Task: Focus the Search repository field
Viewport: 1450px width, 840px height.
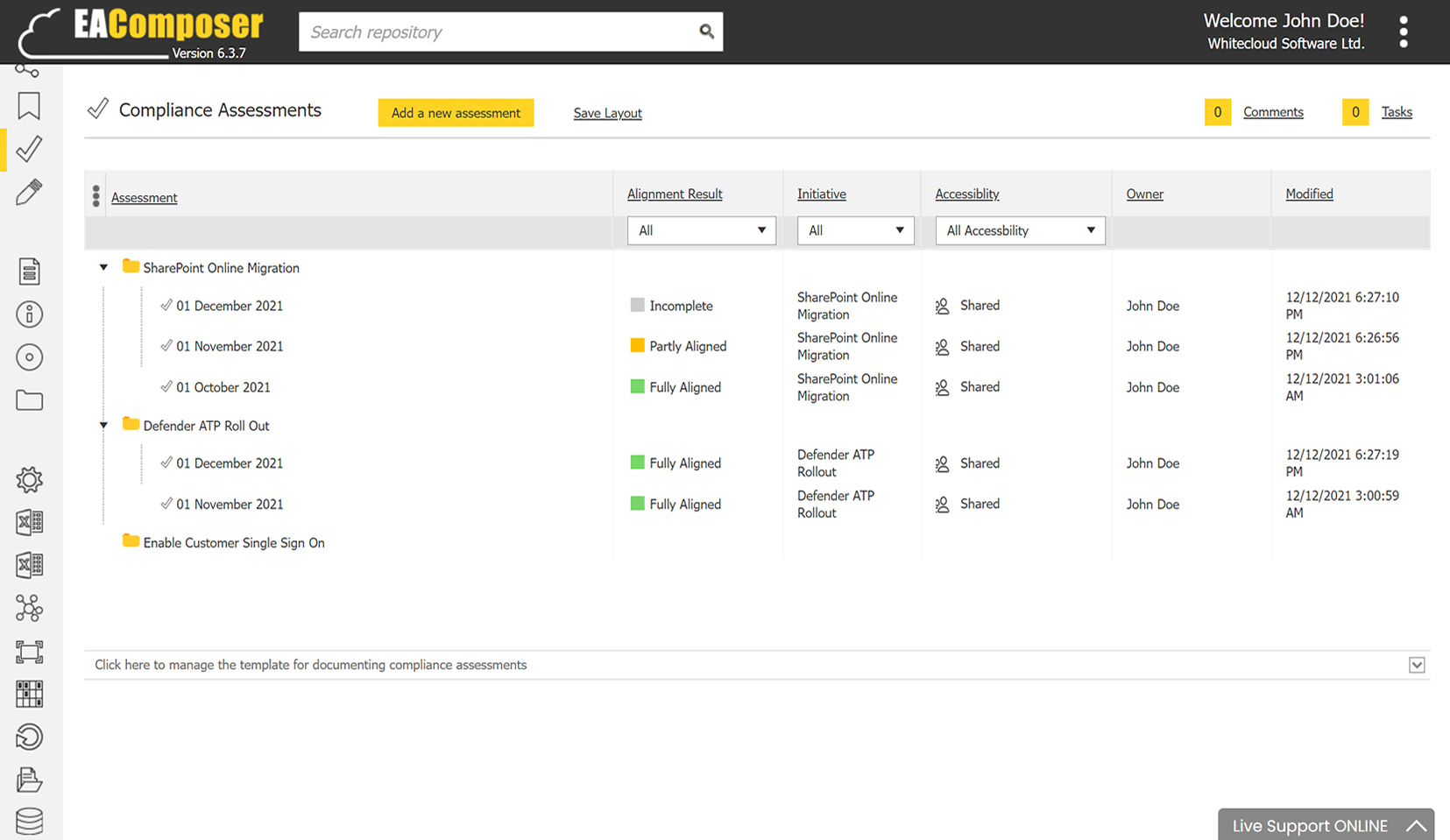Action: (511, 32)
